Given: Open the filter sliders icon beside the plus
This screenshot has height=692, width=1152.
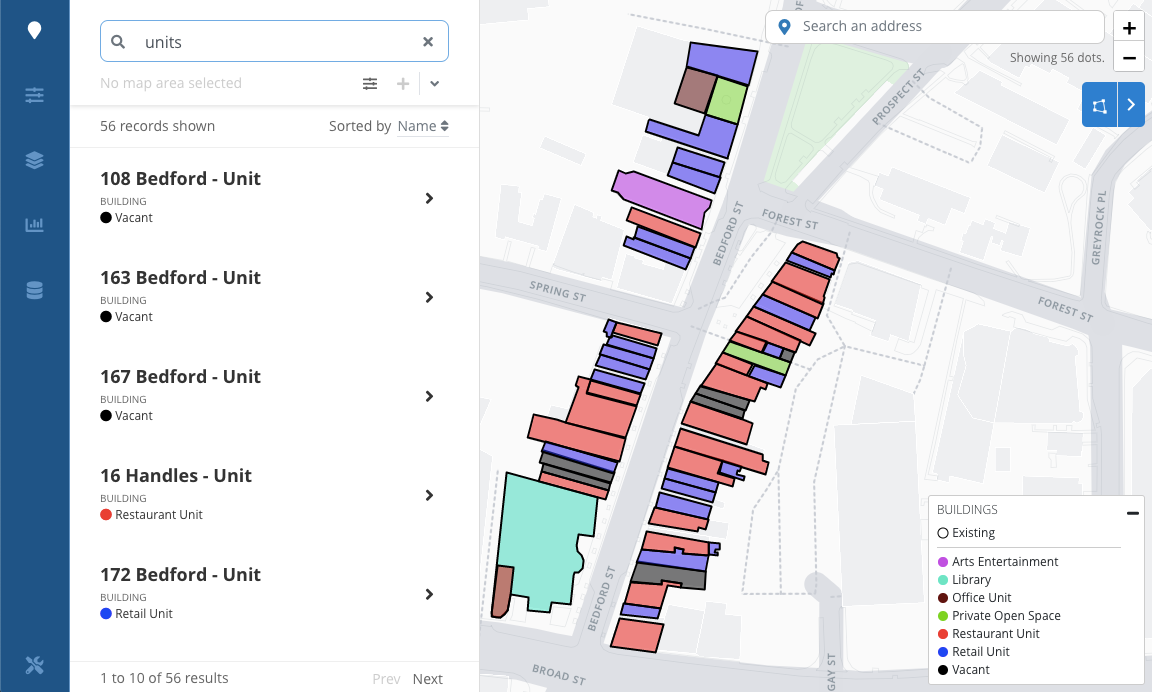Looking at the screenshot, I should click(370, 84).
